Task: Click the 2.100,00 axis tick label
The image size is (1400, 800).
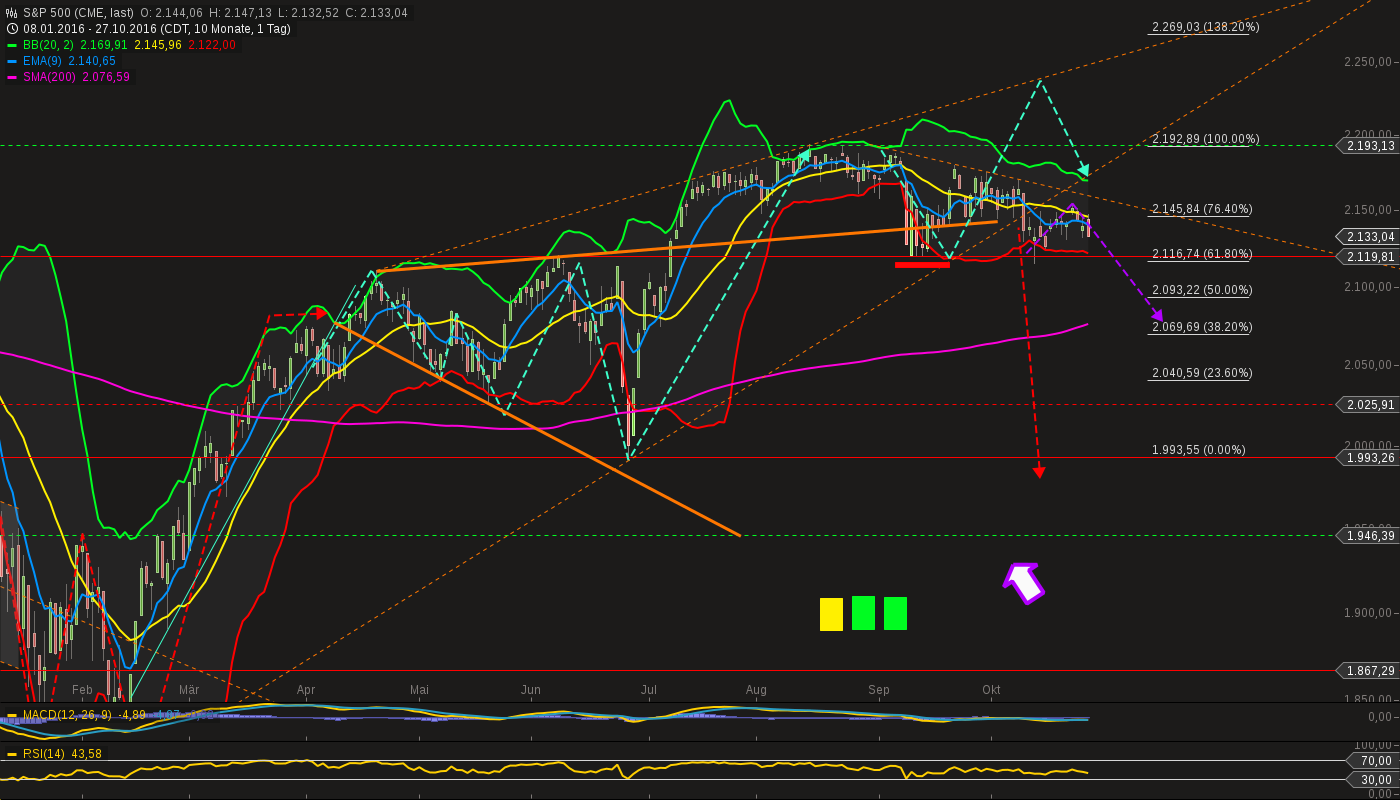Action: pyautogui.click(x=1369, y=287)
